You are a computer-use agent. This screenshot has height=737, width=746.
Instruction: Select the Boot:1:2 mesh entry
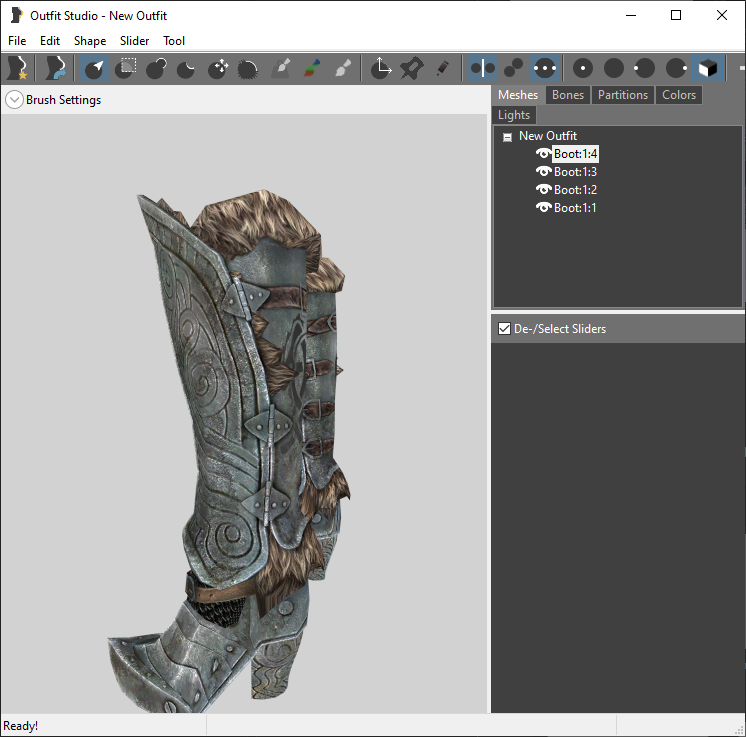click(575, 190)
